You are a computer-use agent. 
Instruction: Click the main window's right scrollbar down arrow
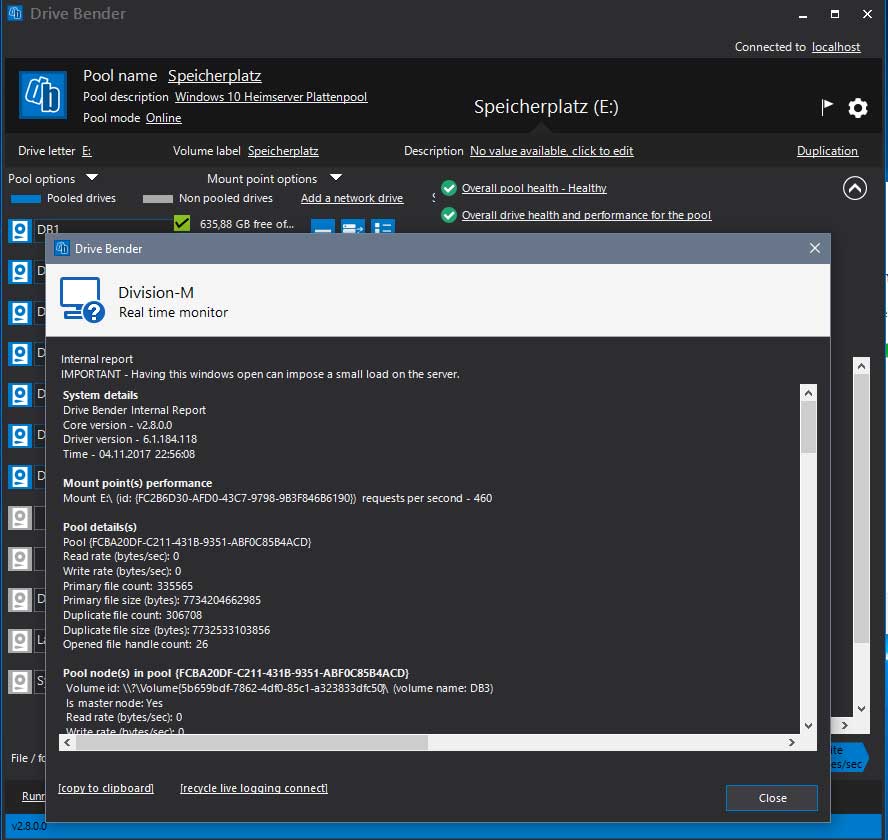click(x=861, y=709)
